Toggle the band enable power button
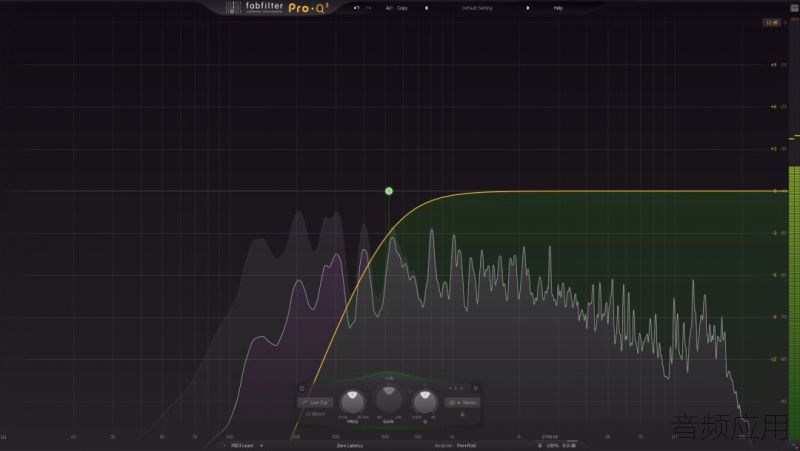 pos(302,388)
